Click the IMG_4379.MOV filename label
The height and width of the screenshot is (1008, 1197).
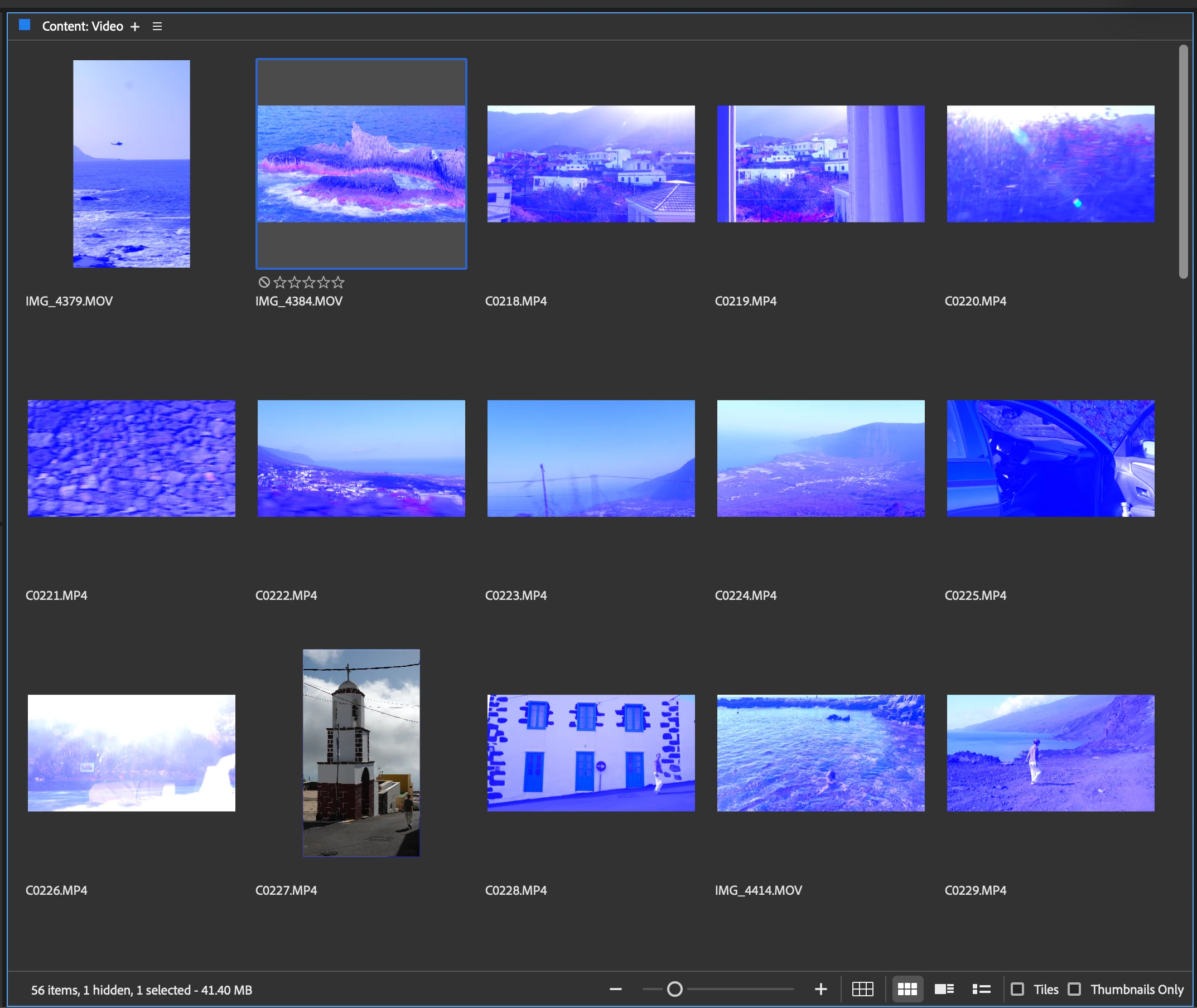pyautogui.click(x=69, y=301)
